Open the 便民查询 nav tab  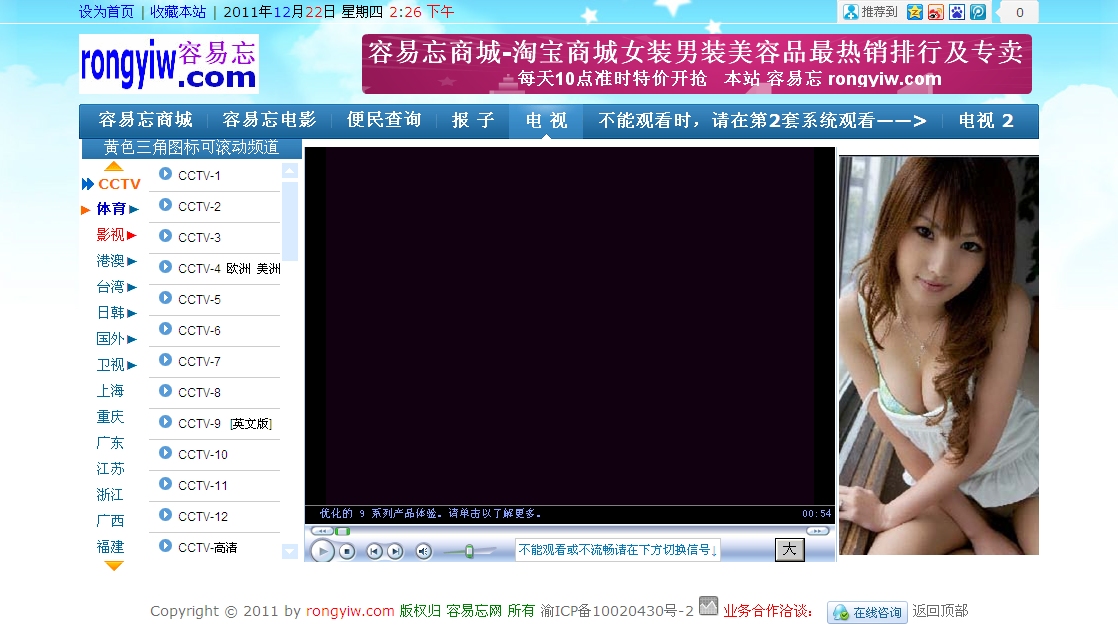pyautogui.click(x=384, y=120)
